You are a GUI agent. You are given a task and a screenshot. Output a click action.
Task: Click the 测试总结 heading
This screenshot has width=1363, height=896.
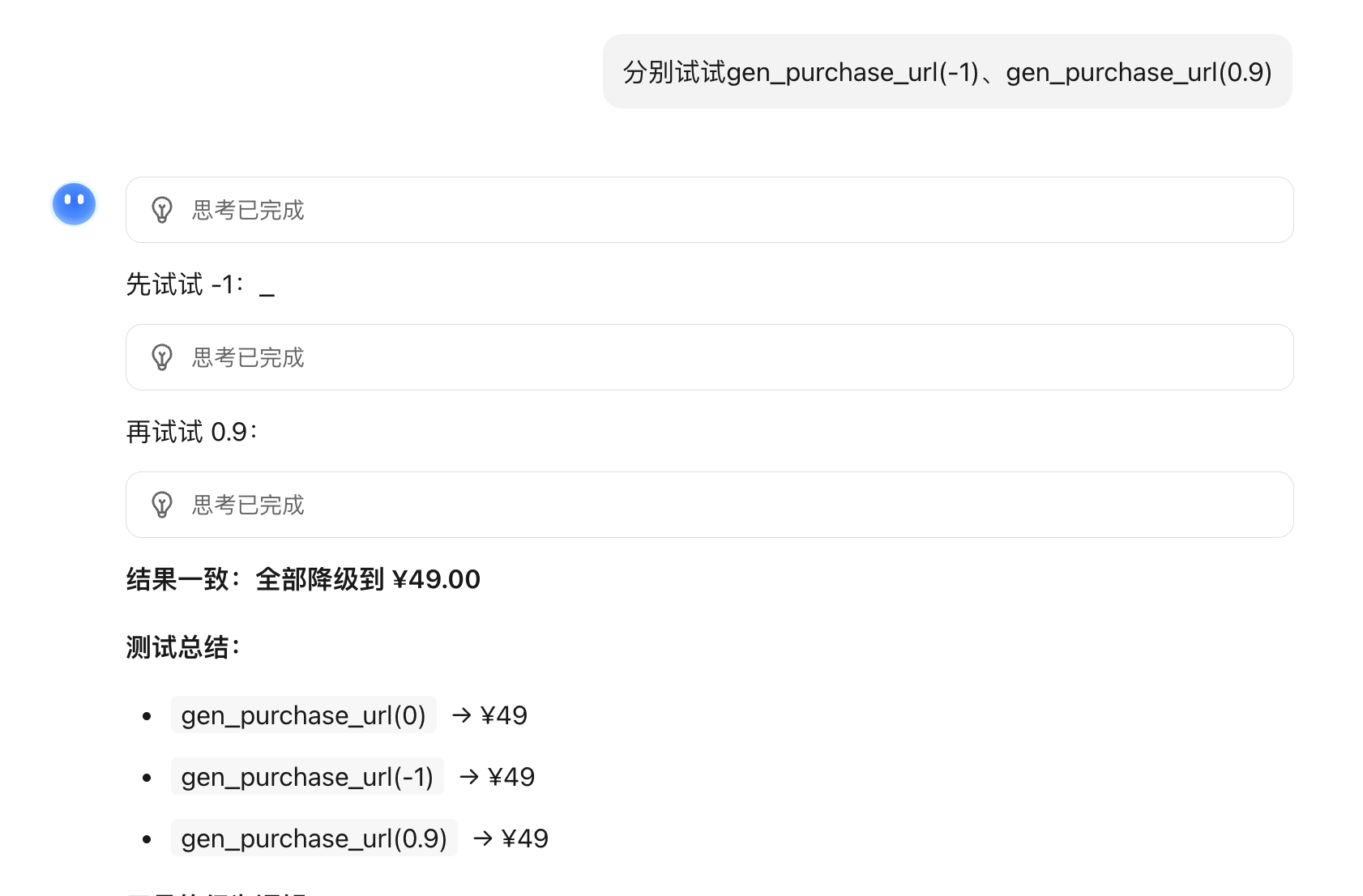183,647
